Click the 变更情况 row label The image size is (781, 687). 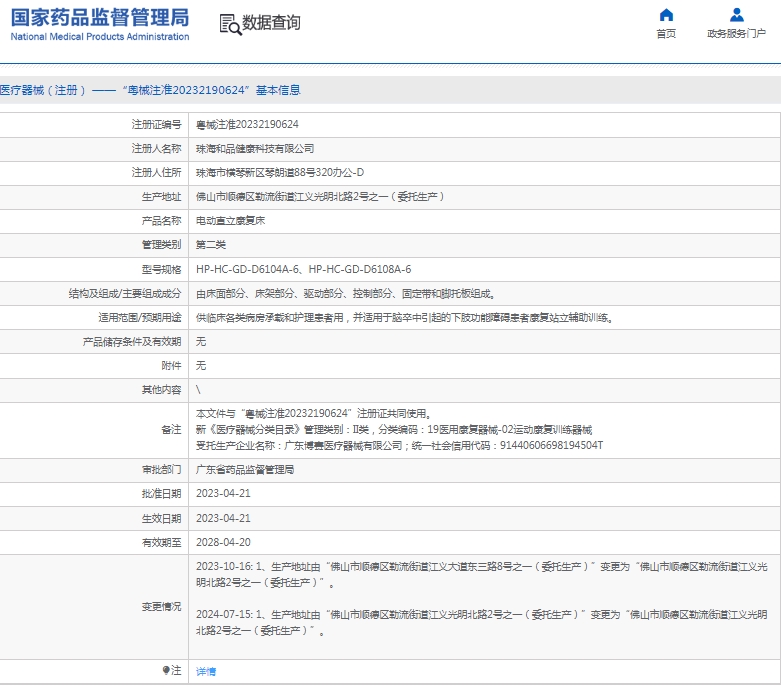(x=161, y=607)
